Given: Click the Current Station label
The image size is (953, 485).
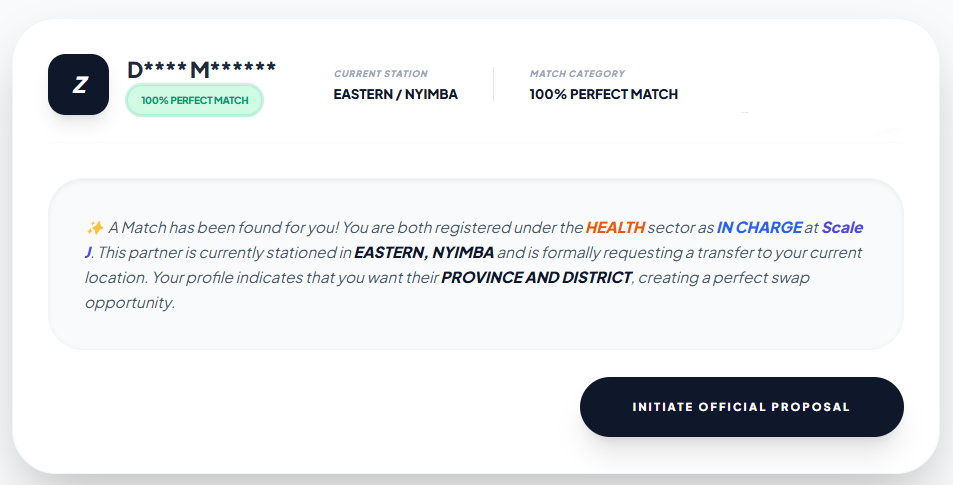Looking at the screenshot, I should click(381, 74).
